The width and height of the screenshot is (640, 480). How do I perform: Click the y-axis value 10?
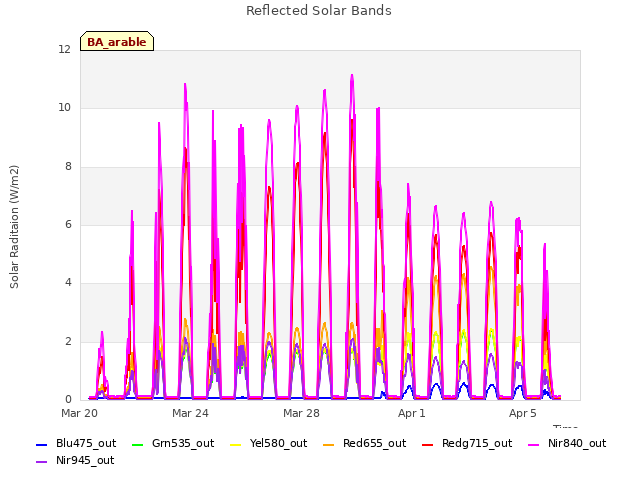pyautogui.click(x=64, y=108)
